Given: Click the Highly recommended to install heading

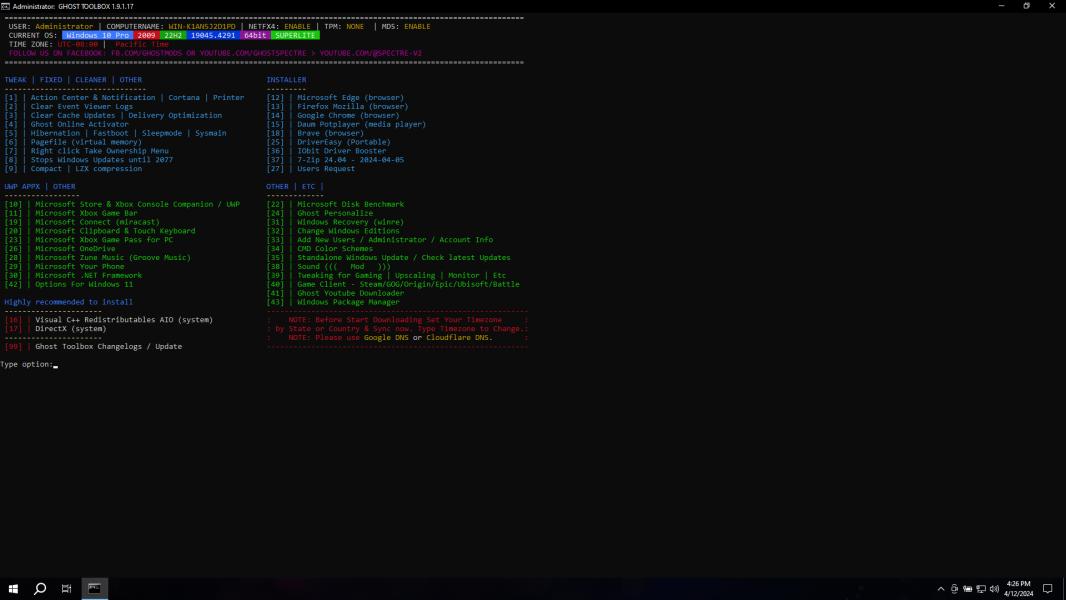Looking at the screenshot, I should 69,302.
